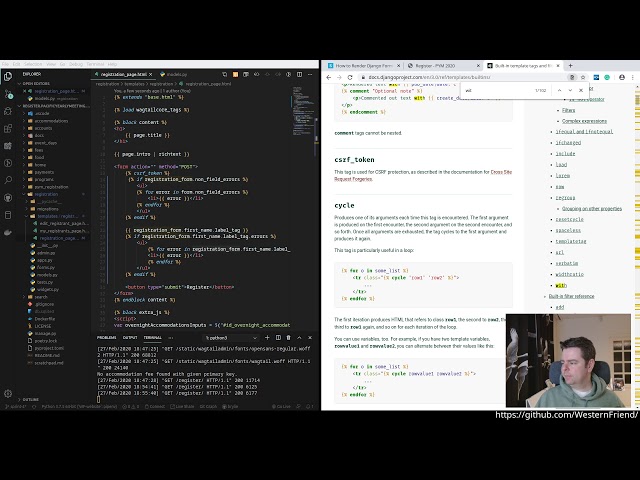Image resolution: width=640 pixels, height=480 pixels.
Task: Go to previous find result in Chrome
Action: click(x=560, y=90)
